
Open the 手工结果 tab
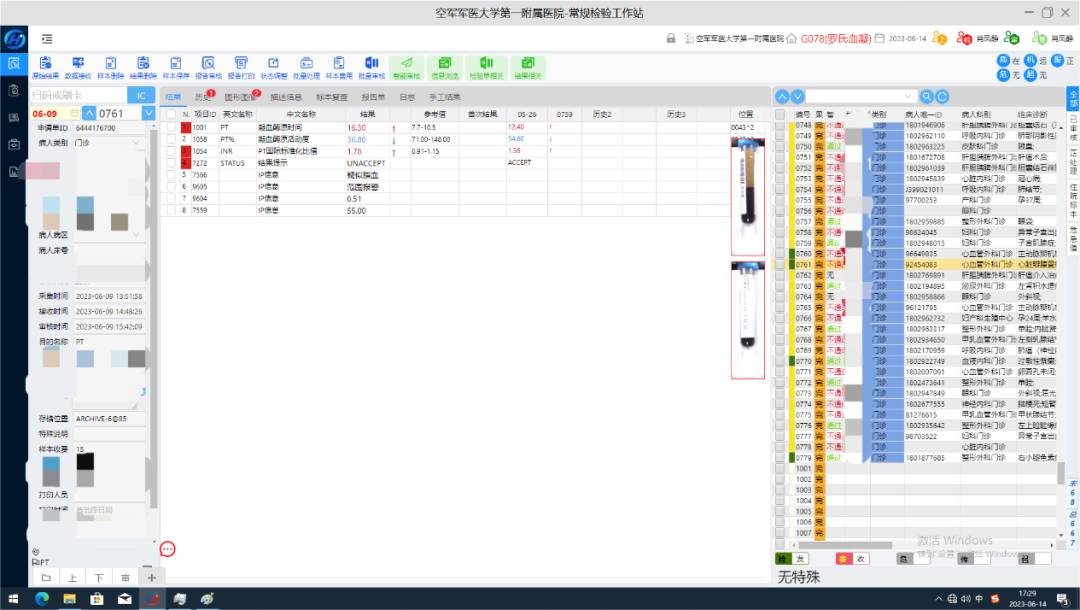444,97
